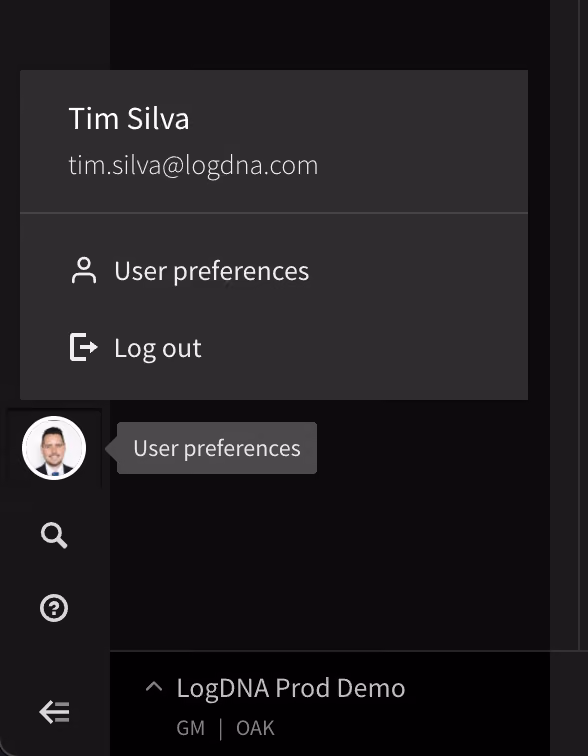This screenshot has width=588, height=756.
Task: Click the person icon beside User preferences
Action: pyautogui.click(x=84, y=270)
